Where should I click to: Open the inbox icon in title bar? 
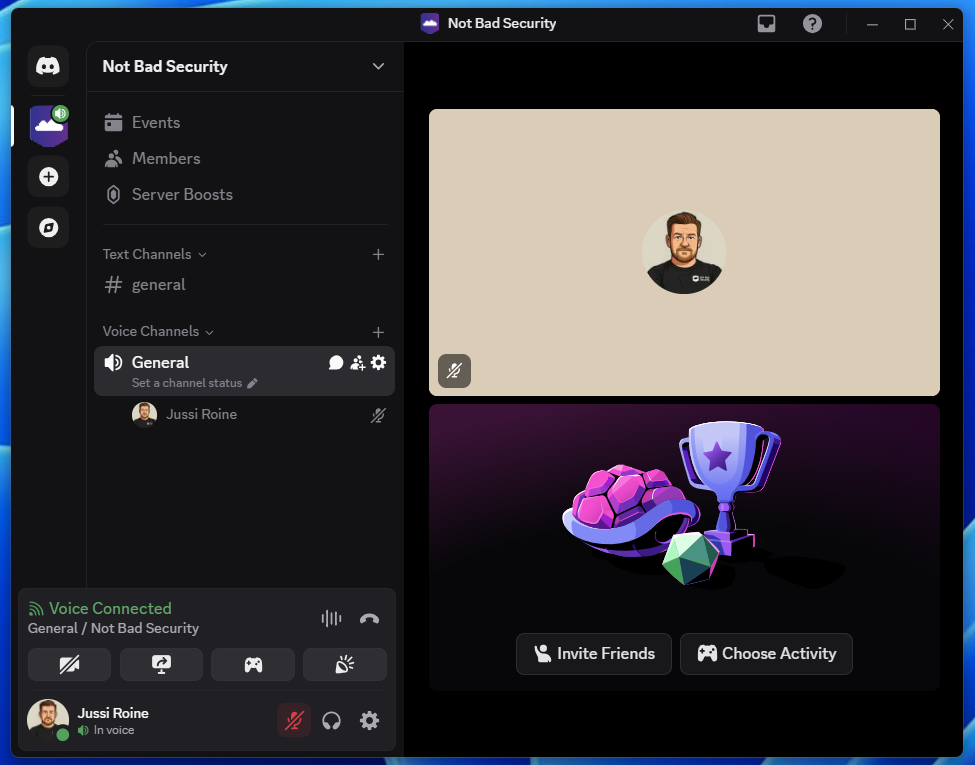(x=766, y=24)
